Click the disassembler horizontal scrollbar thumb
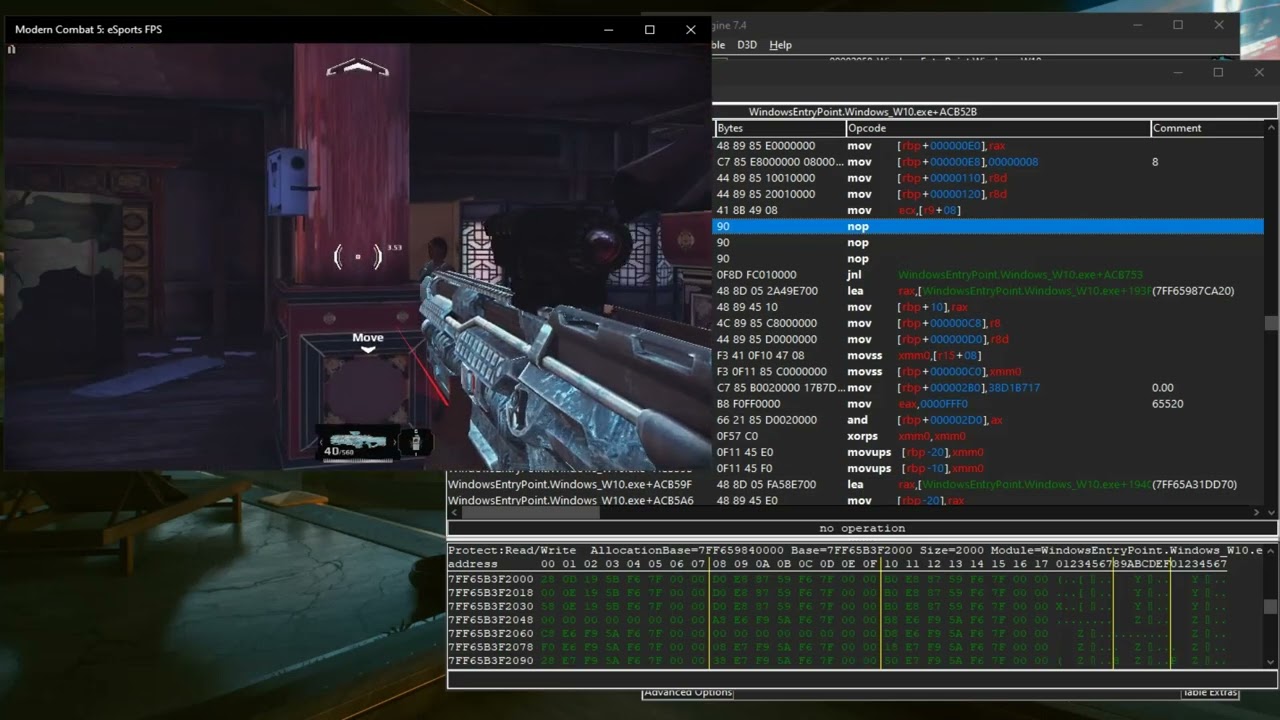 [x=530, y=512]
